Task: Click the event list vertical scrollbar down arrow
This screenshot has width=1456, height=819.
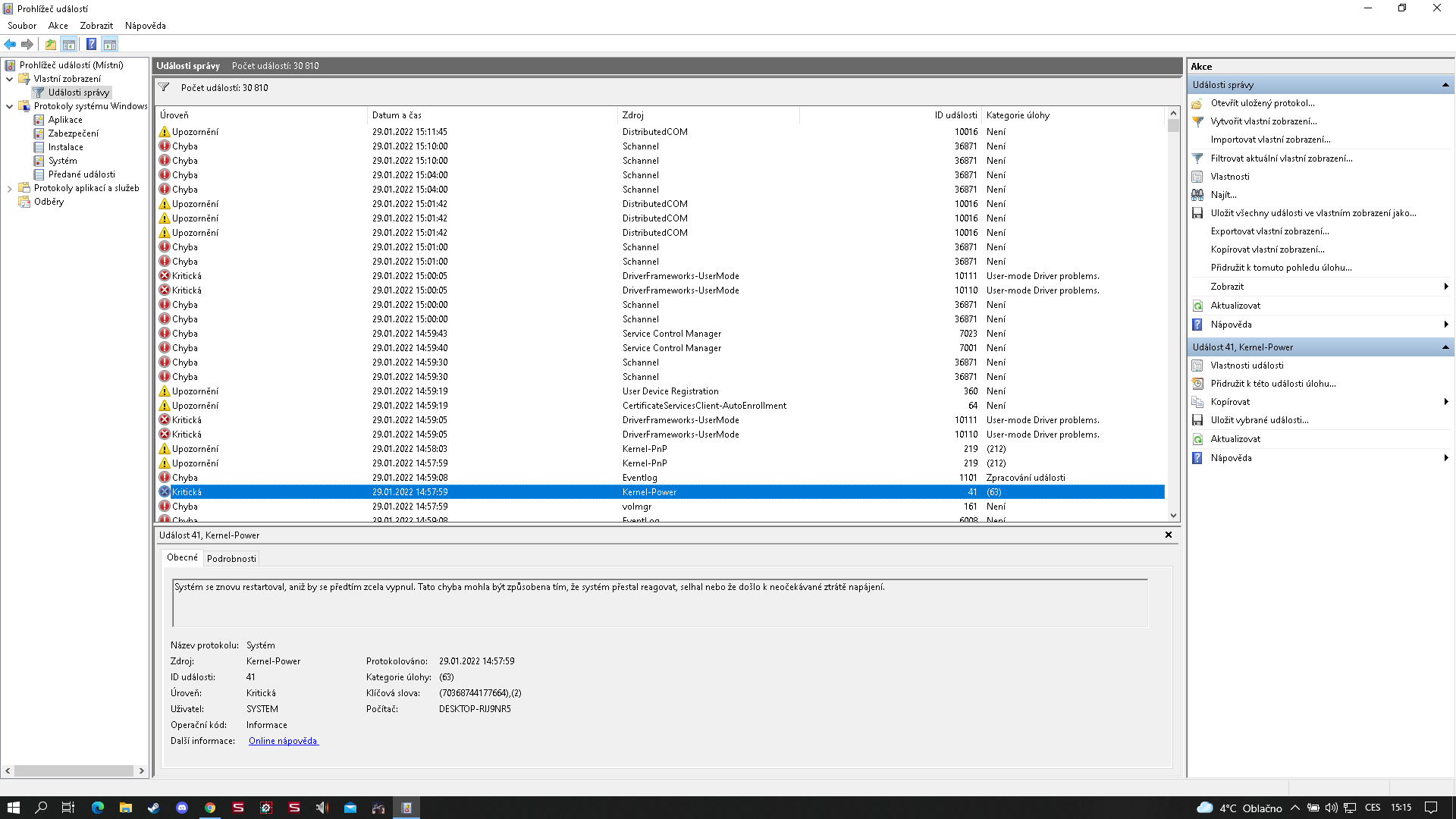Action: (x=1173, y=516)
